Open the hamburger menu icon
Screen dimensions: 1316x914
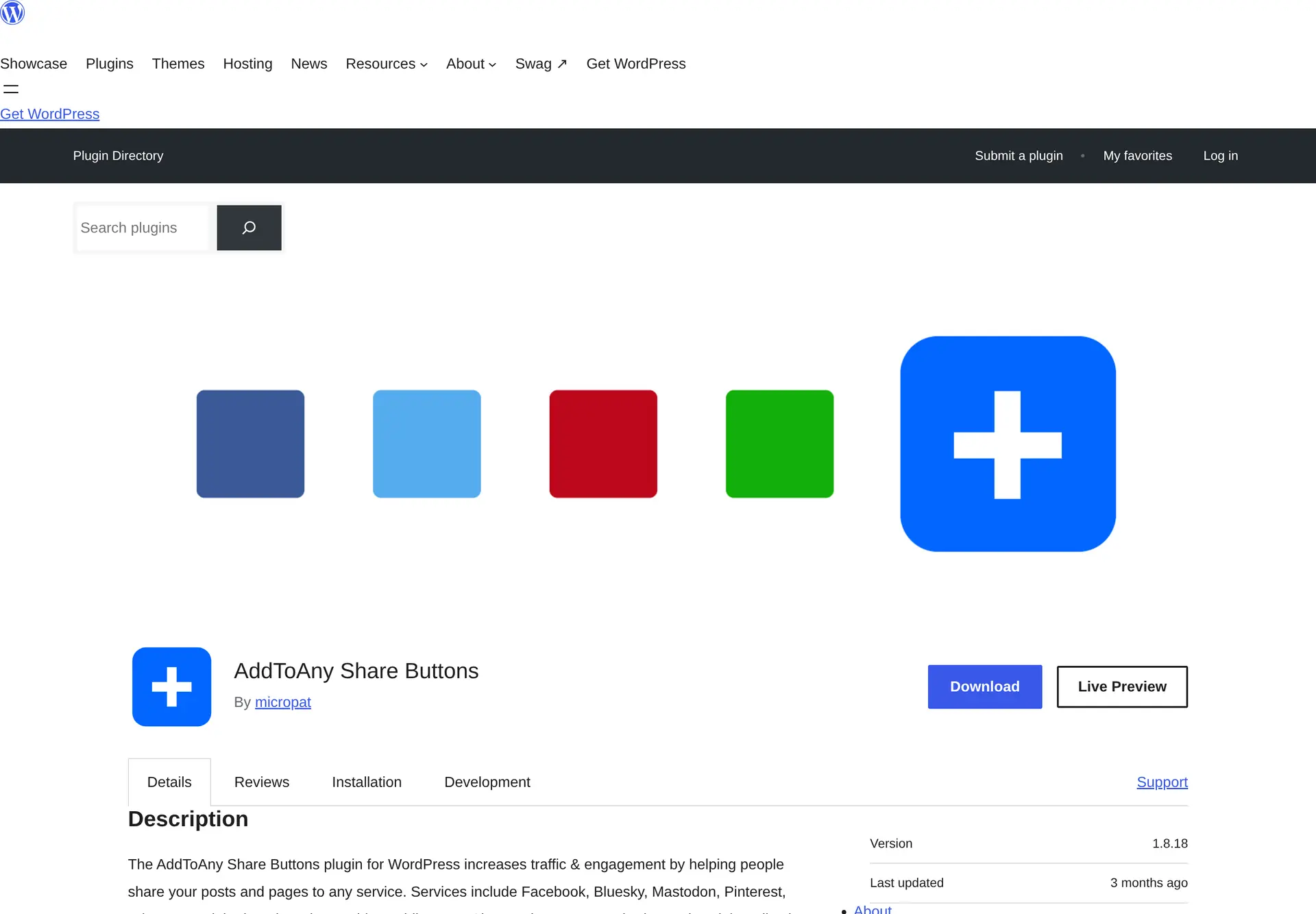[x=11, y=89]
